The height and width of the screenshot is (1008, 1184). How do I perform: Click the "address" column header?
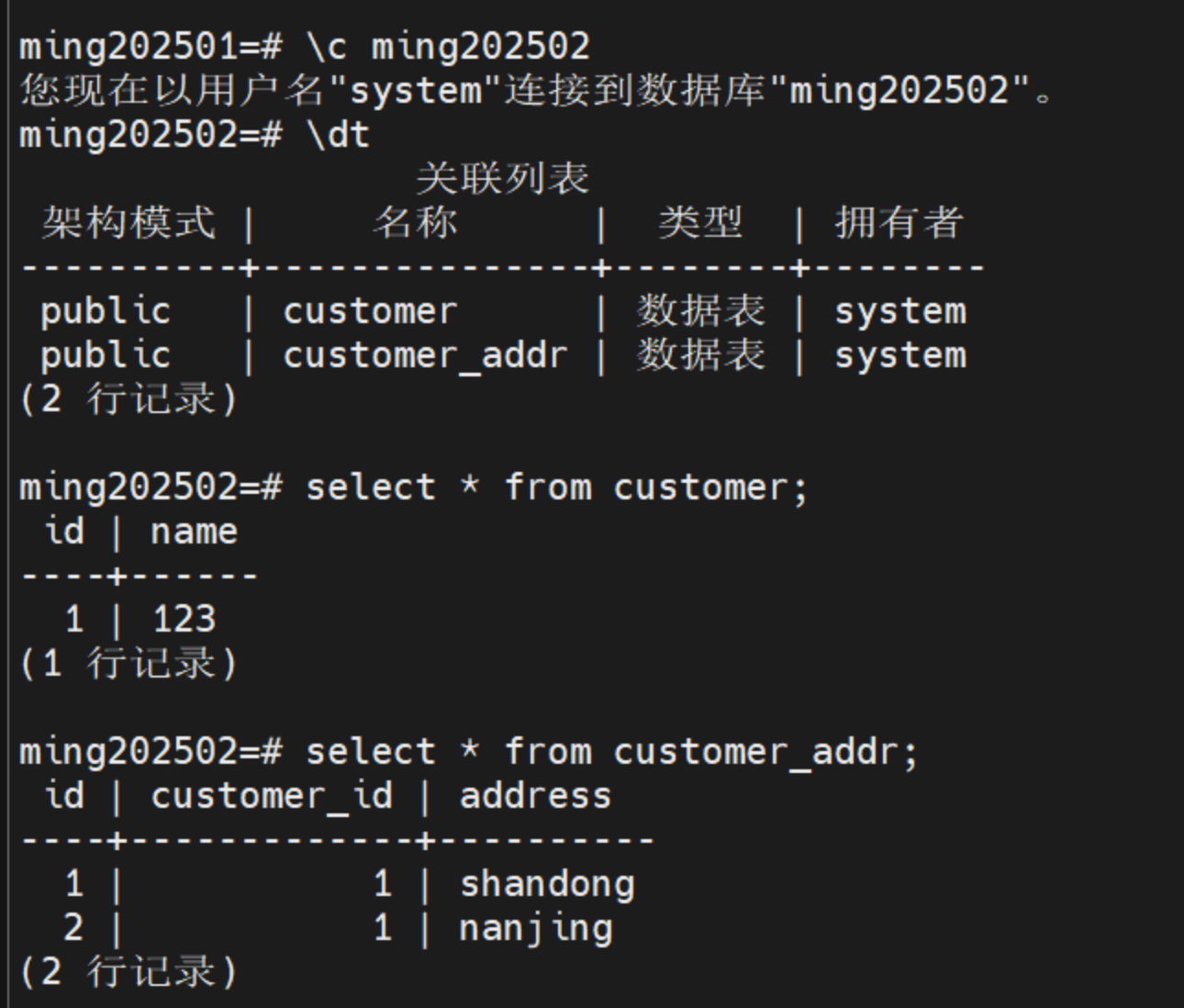click(535, 796)
